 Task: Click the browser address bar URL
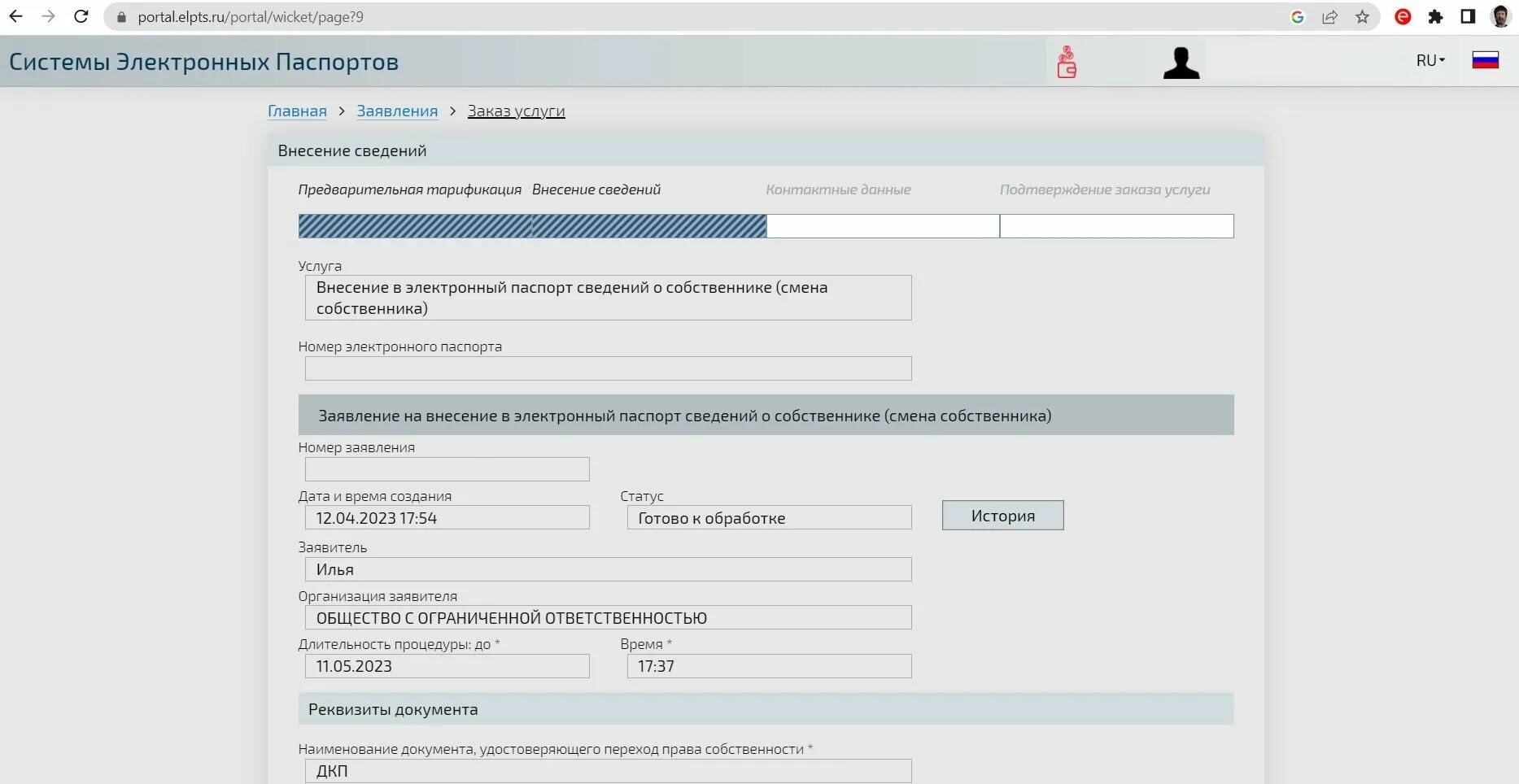click(251, 17)
